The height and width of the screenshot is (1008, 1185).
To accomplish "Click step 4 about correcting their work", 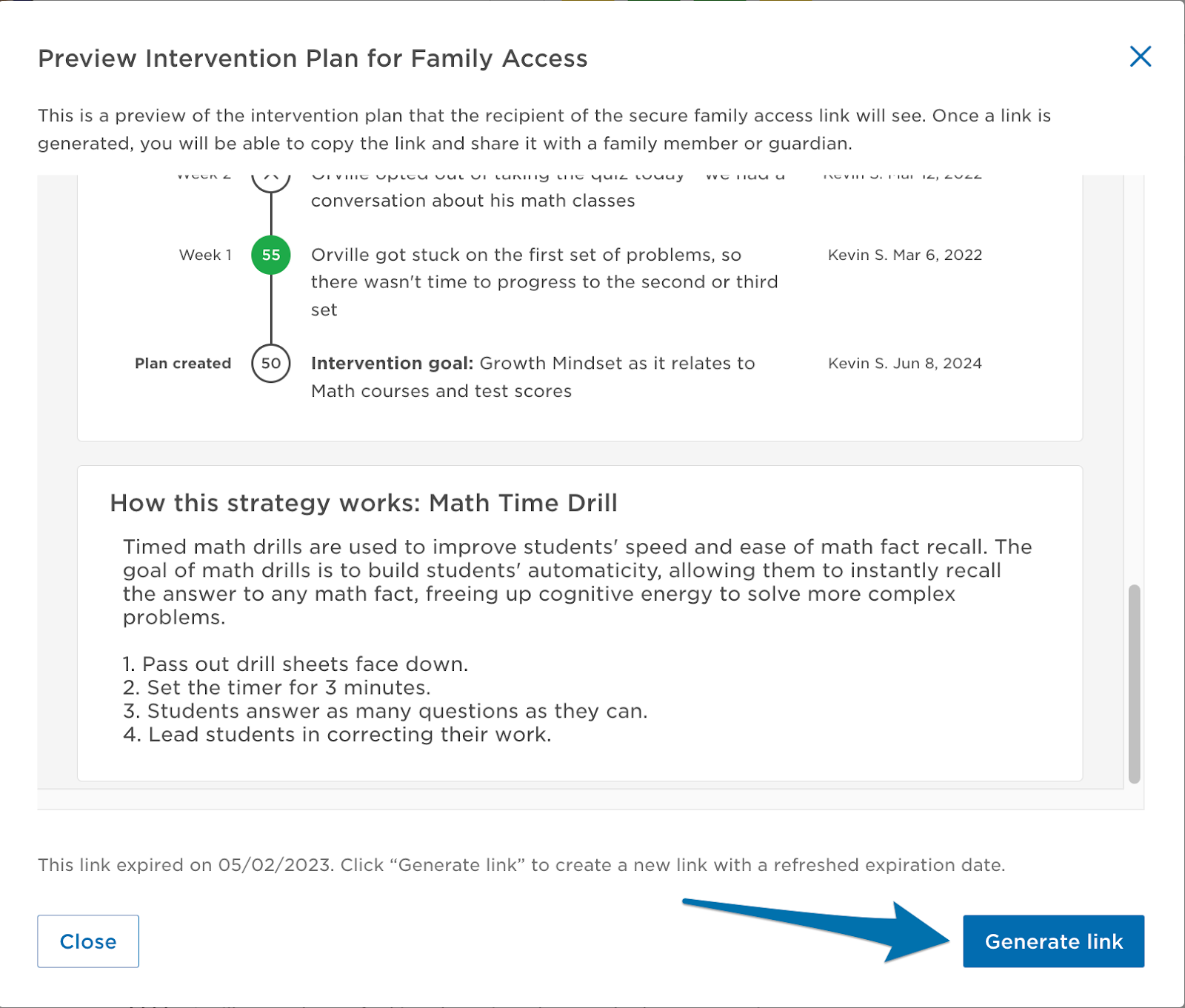I will tap(337, 735).
